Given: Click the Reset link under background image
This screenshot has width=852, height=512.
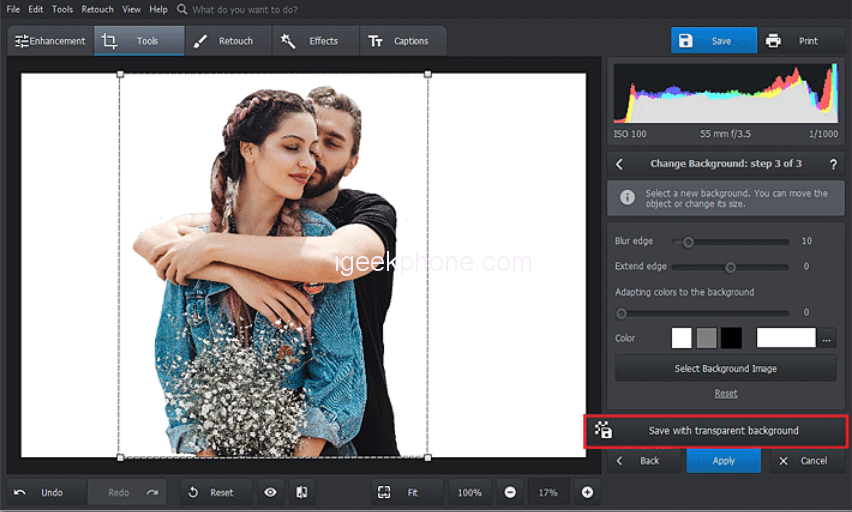Looking at the screenshot, I should pos(725,393).
